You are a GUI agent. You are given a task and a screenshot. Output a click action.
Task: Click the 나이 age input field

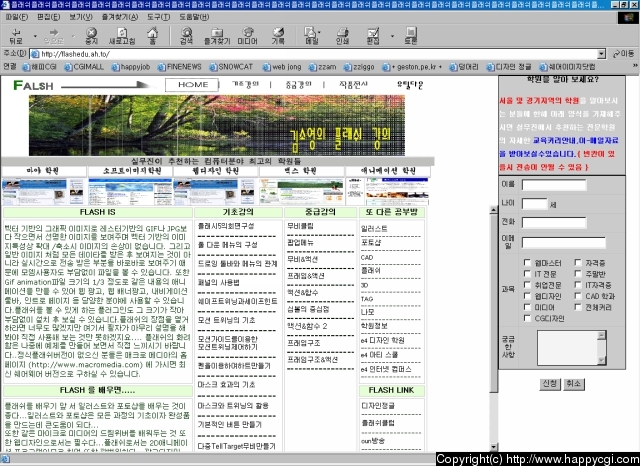click(534, 204)
